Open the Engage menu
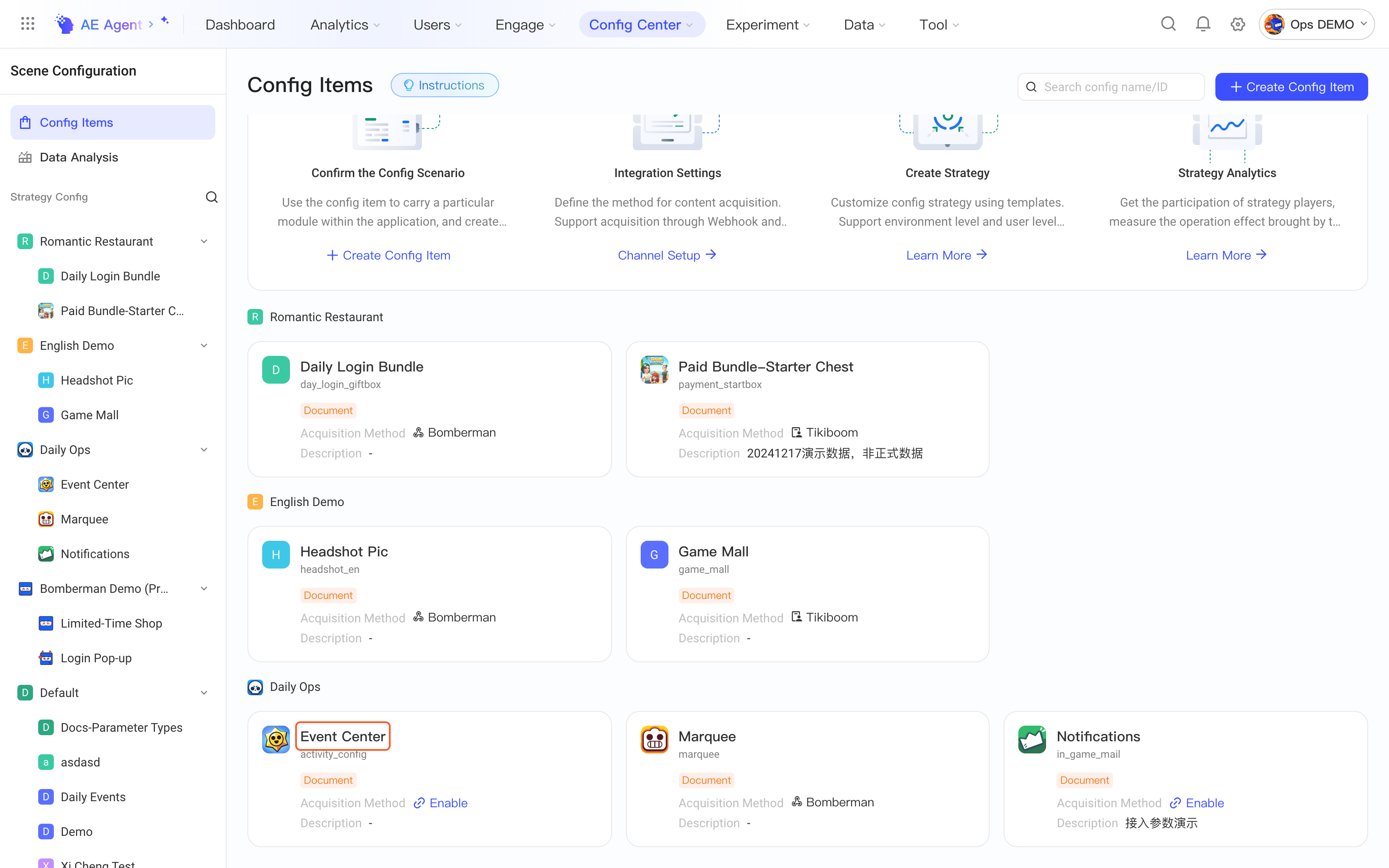This screenshot has width=1389, height=868. pyautogui.click(x=525, y=25)
